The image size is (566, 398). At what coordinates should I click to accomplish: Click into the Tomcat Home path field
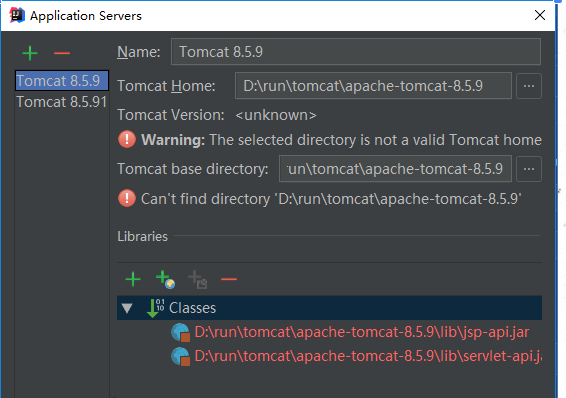coord(373,86)
